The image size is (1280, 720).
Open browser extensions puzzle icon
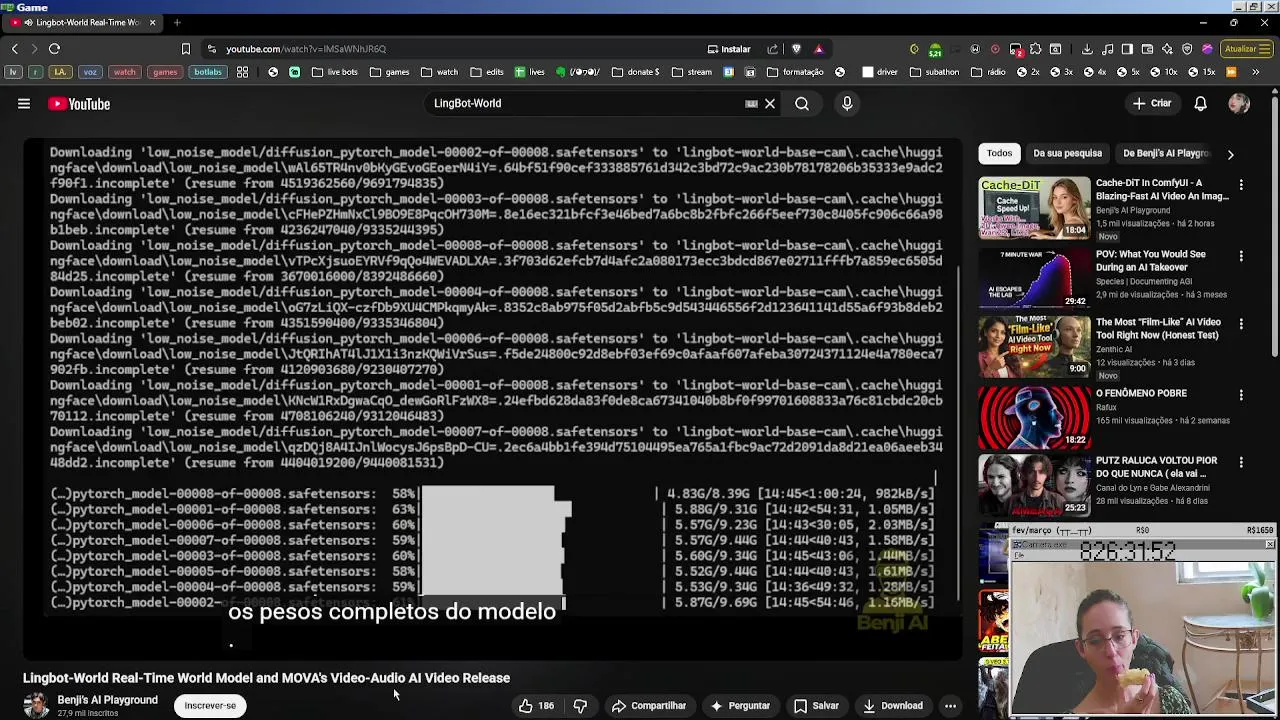(x=1035, y=49)
